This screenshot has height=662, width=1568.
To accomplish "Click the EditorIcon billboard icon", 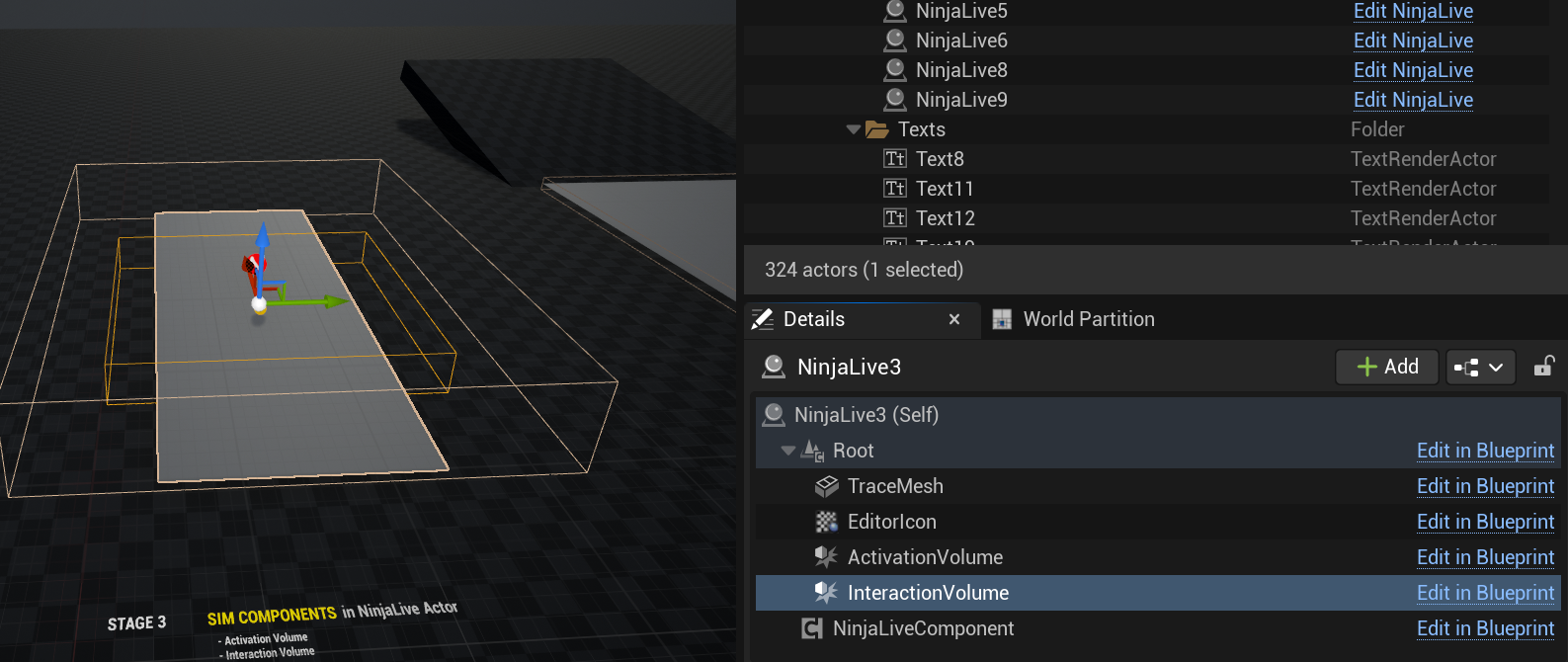I will 827,522.
